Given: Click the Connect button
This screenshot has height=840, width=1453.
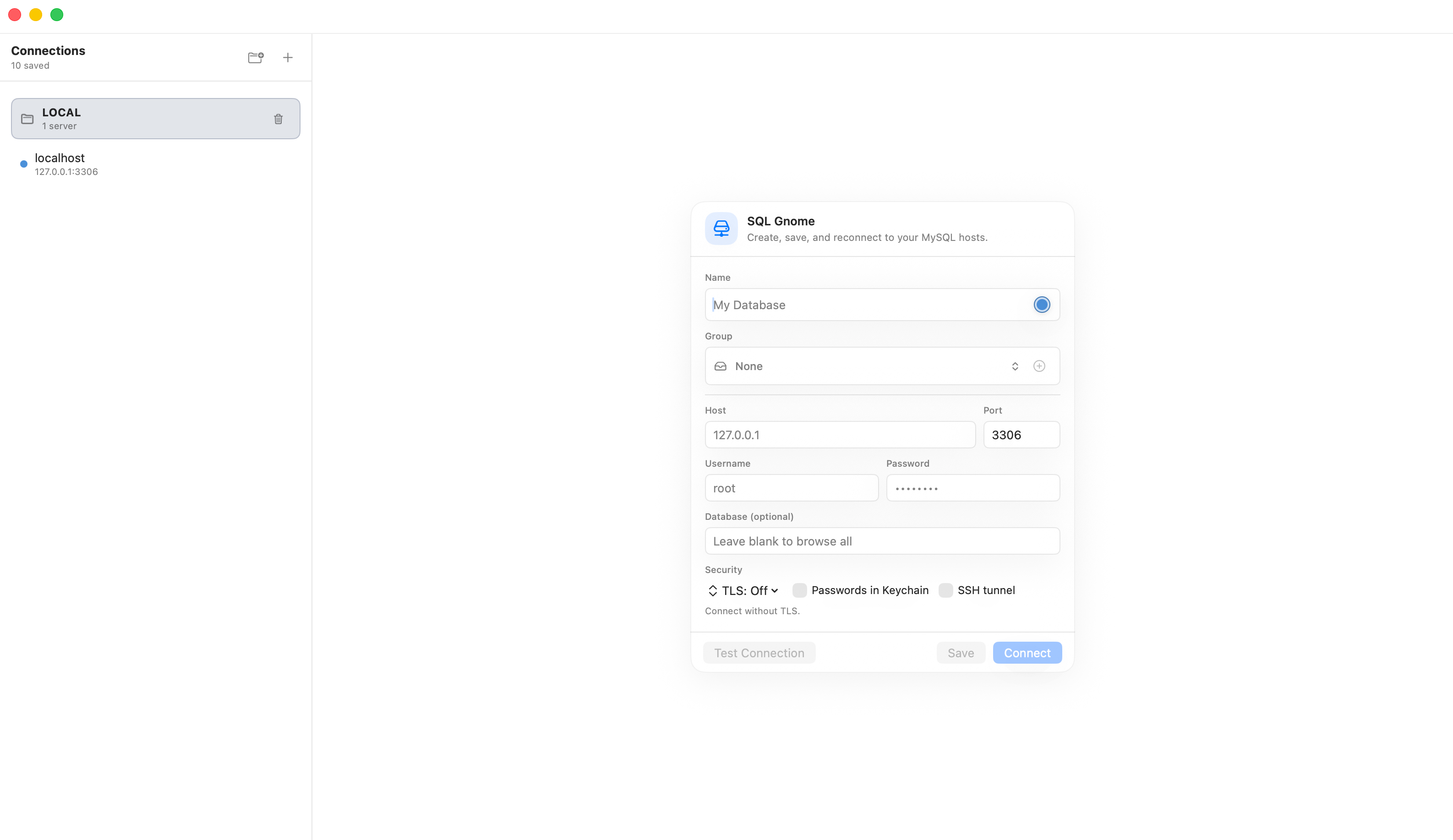Looking at the screenshot, I should [1027, 653].
